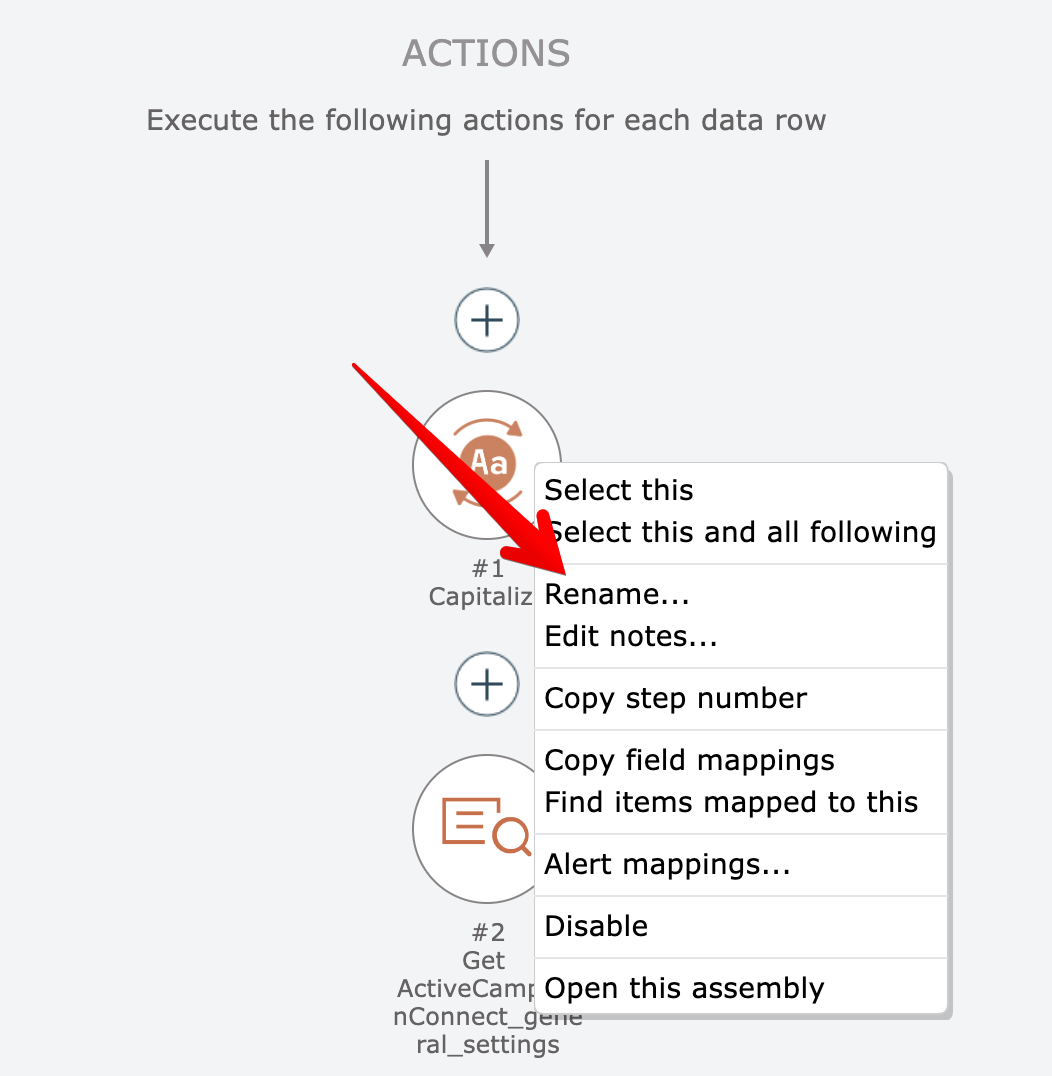Choose "Select this" from the context menu
1052x1076 pixels.
tap(619, 490)
